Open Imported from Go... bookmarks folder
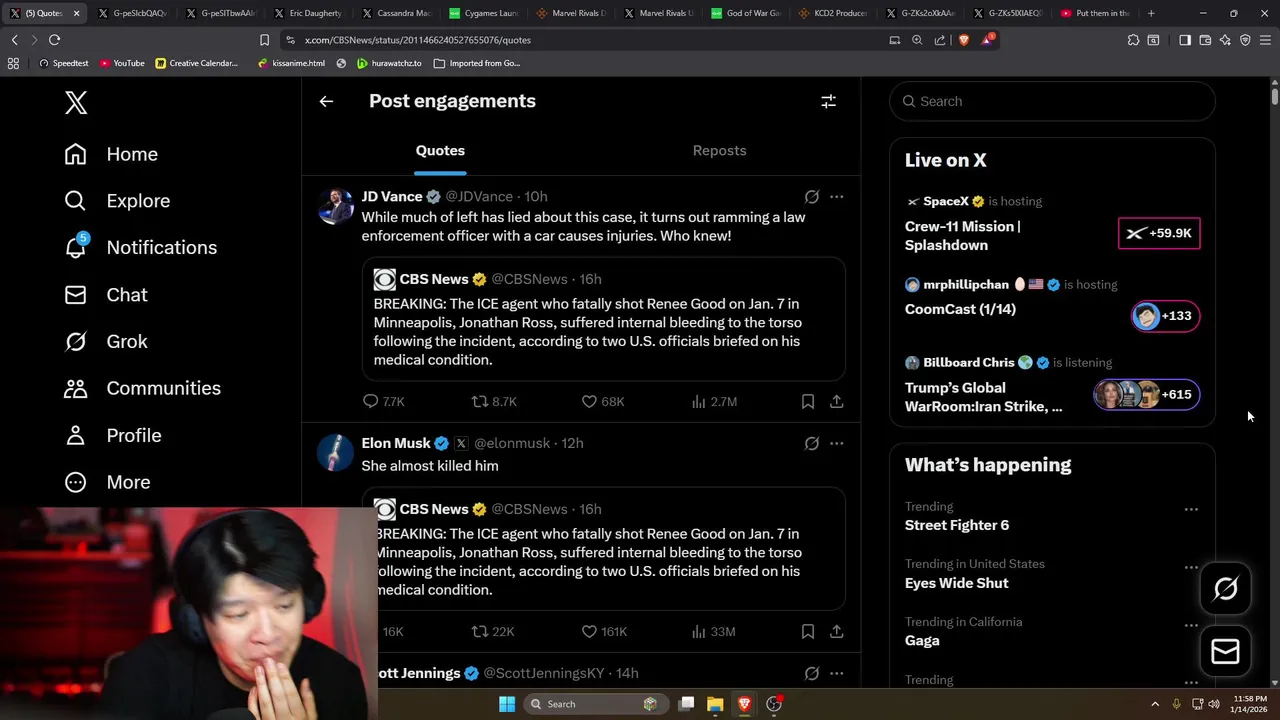Image resolution: width=1280 pixels, height=720 pixels. coord(477,63)
